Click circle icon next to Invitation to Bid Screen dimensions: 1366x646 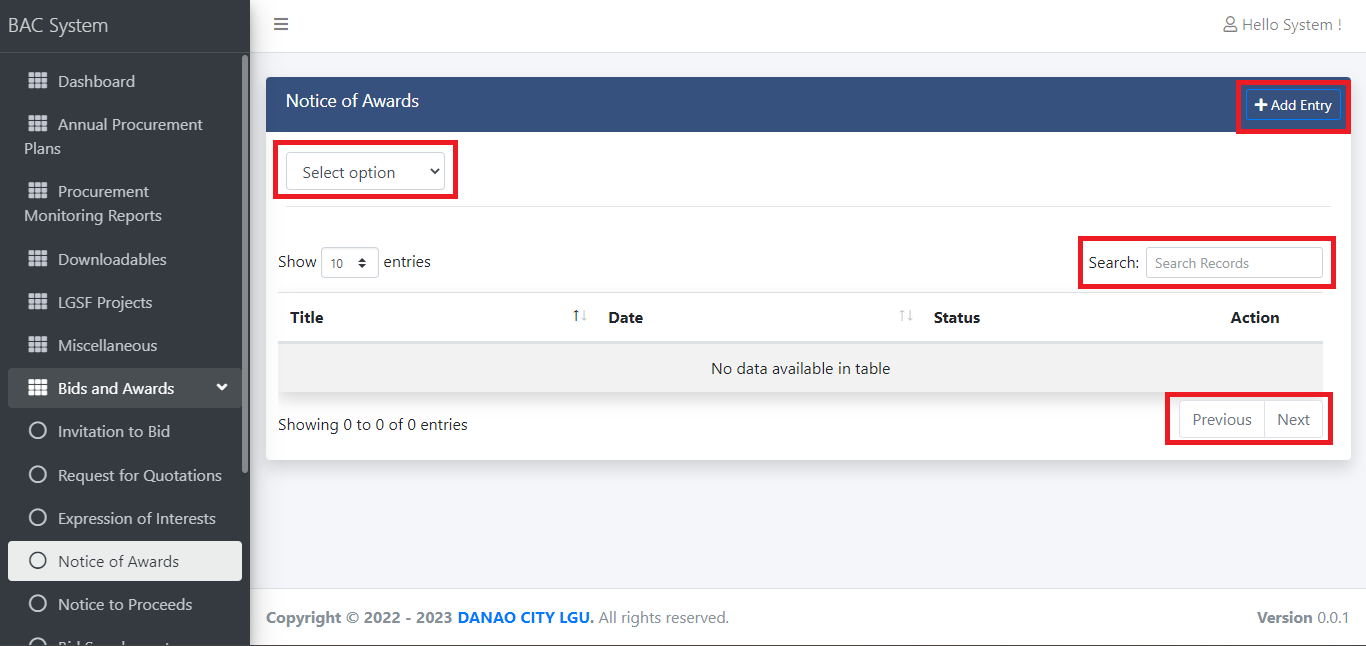point(38,431)
